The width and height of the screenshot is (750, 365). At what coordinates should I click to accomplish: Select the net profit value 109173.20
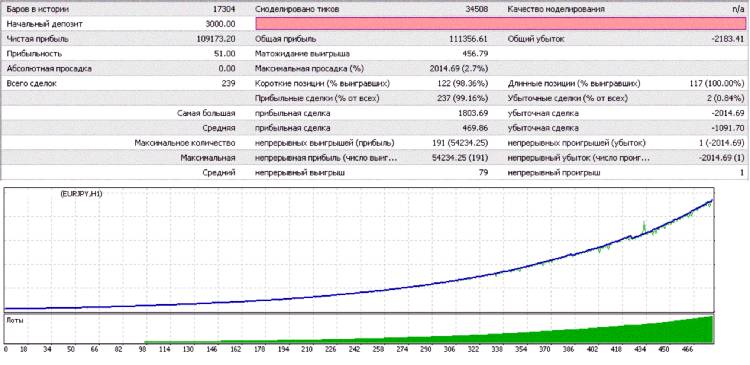pyautogui.click(x=216, y=39)
